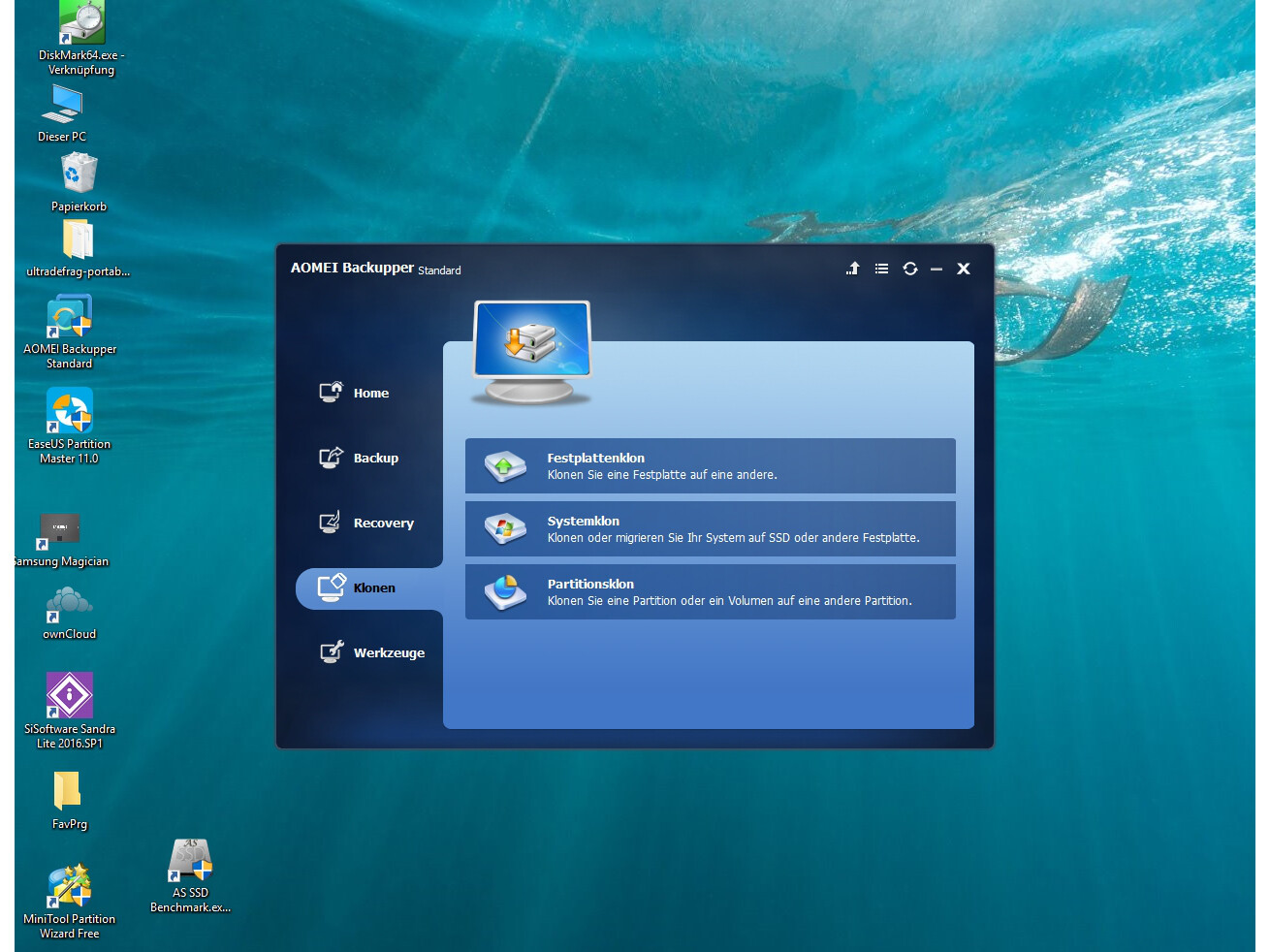
Task: Click the Festplattenklon disk arrow icon
Action: 505,466
